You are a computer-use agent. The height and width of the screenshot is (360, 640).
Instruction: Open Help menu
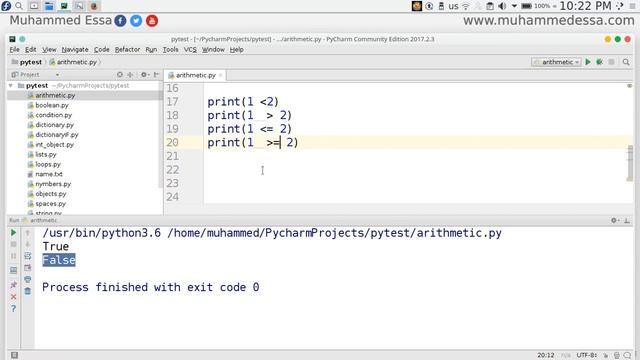click(x=236, y=49)
